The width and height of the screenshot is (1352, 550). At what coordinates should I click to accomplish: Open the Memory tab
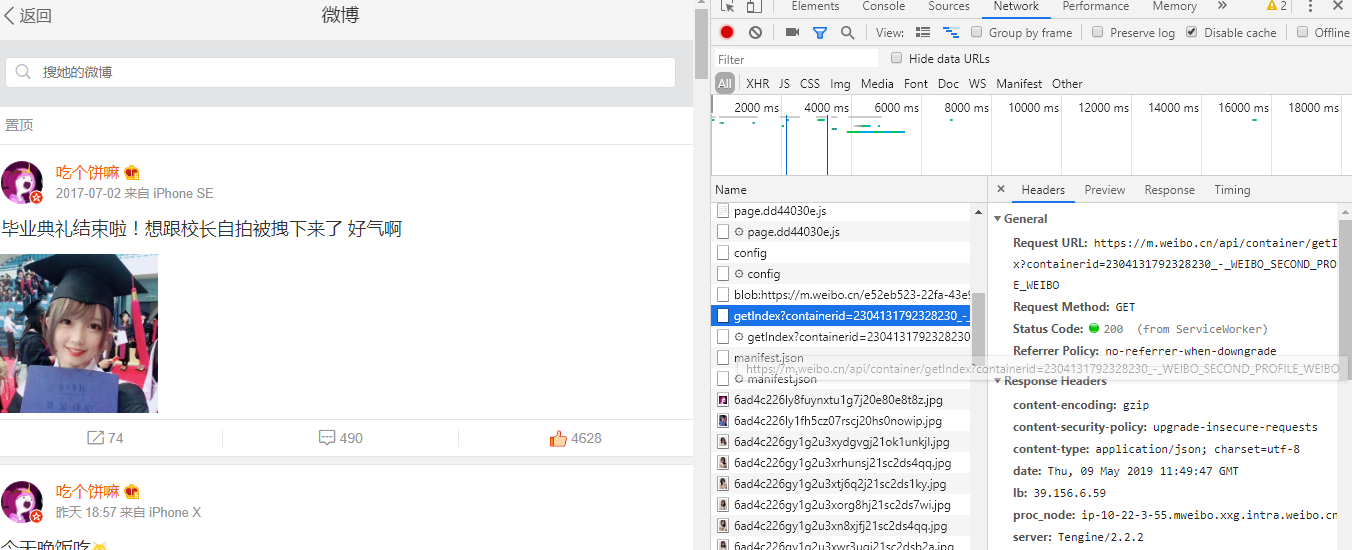coord(1175,6)
